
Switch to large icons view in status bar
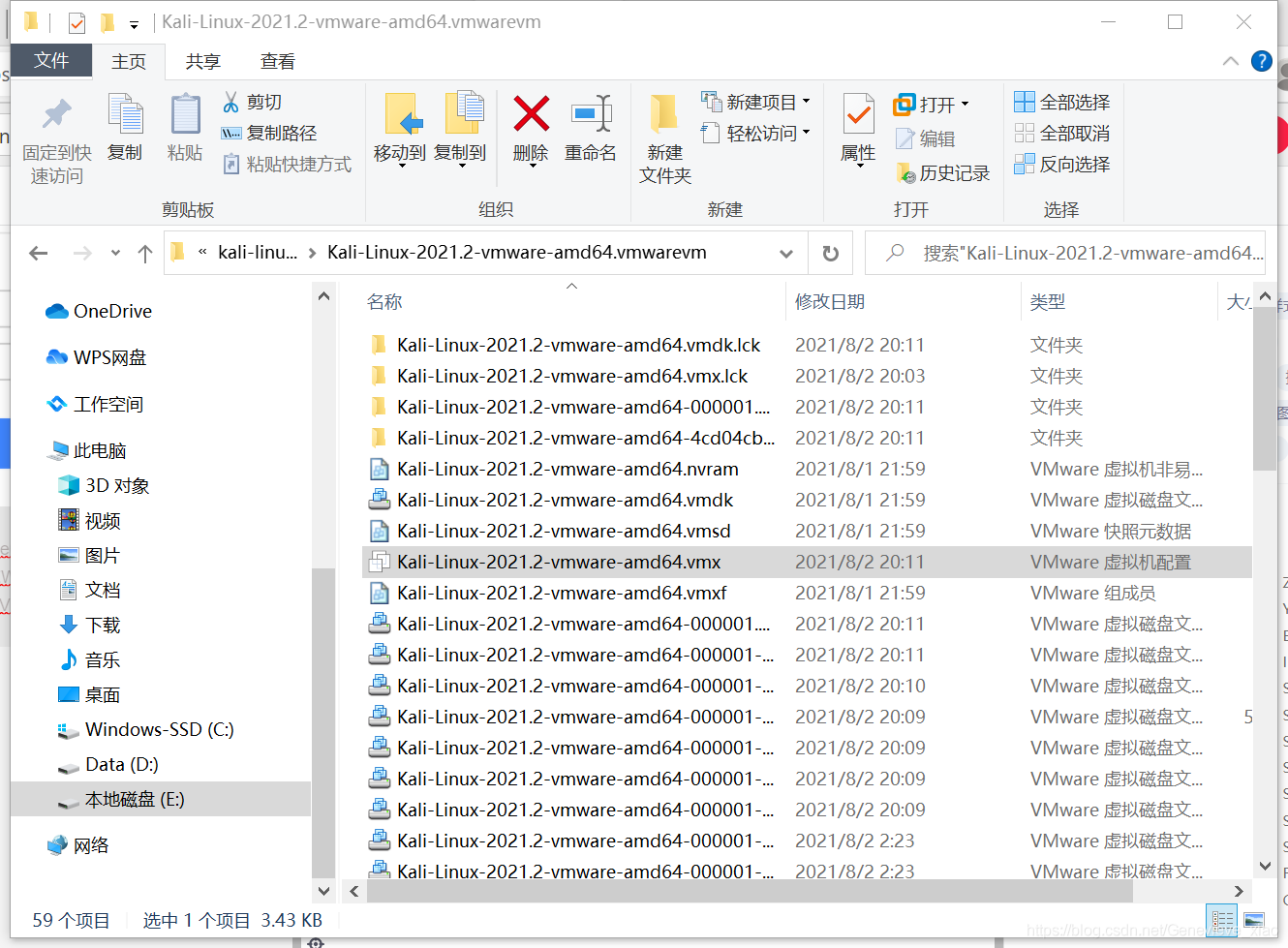click(1254, 920)
